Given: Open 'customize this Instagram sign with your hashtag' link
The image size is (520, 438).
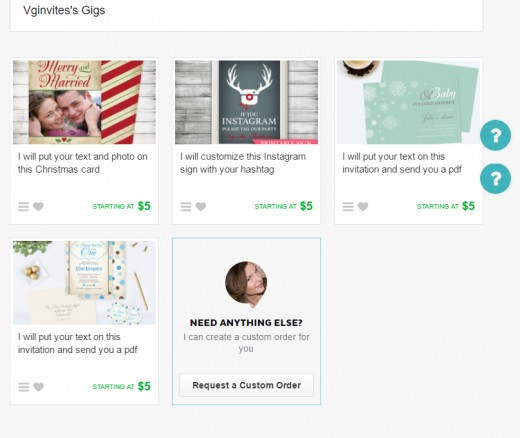Looking at the screenshot, I should click(243, 163).
